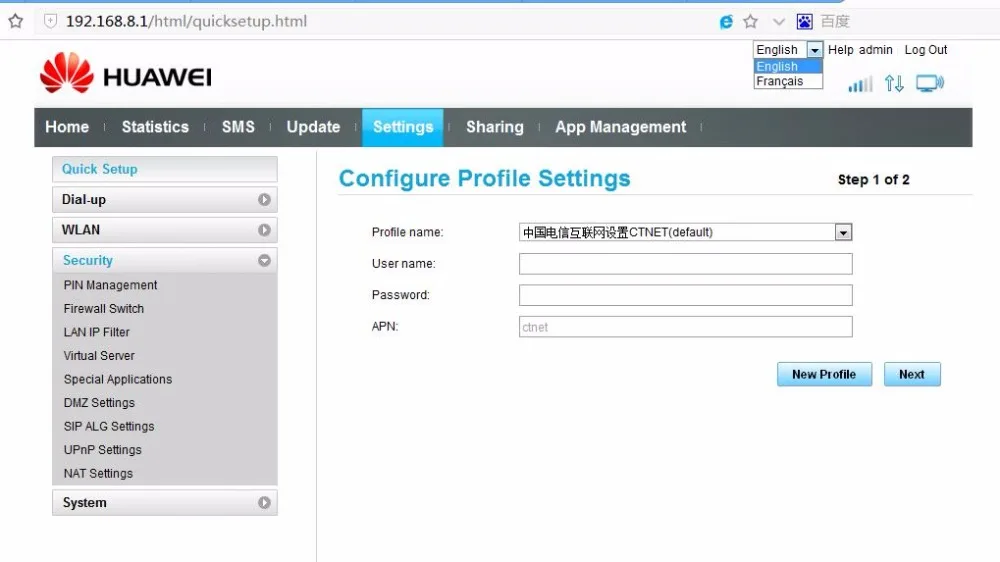1000x562 pixels.
Task: Click the 'Configure Profile Settings' heading
Action: 485,179
